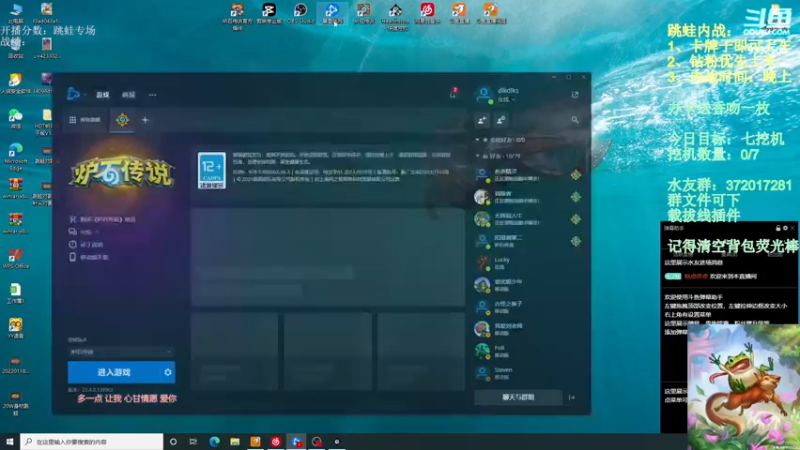Screen dimensions: 800x450
Task: Open chat with friend FoR
Action: tap(527, 352)
